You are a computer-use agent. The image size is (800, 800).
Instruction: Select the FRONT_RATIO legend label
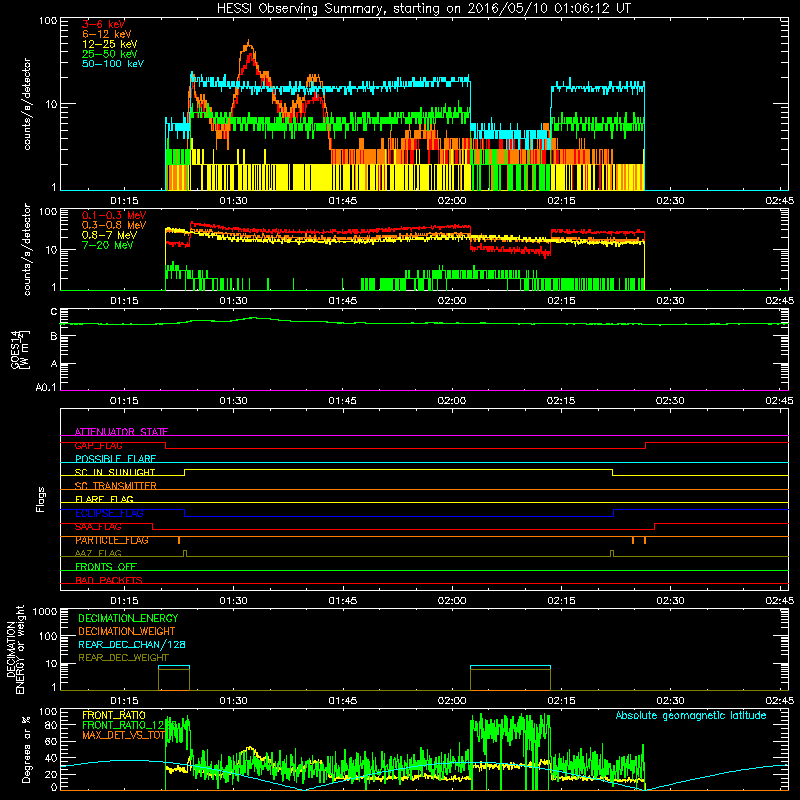point(114,715)
